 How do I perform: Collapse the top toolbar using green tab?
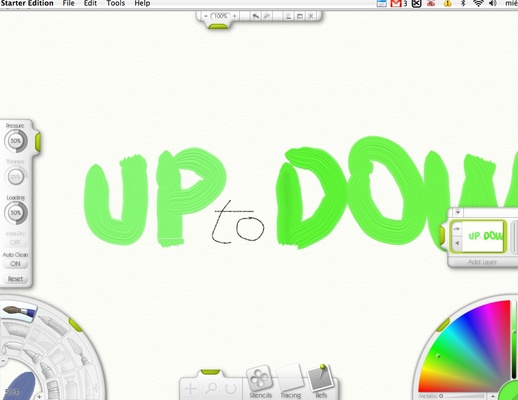tap(218, 26)
